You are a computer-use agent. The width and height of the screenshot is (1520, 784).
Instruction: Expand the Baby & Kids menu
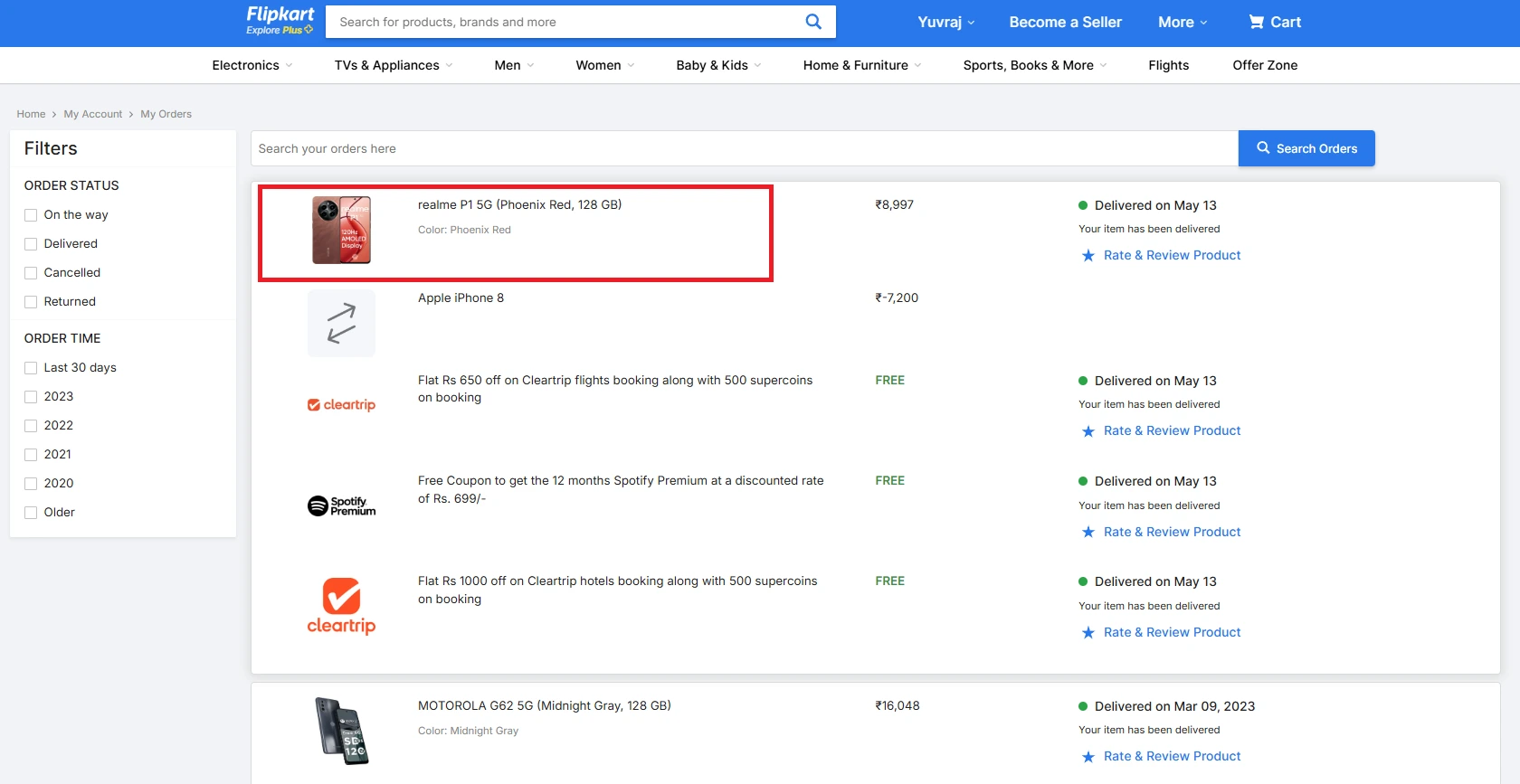(x=718, y=65)
